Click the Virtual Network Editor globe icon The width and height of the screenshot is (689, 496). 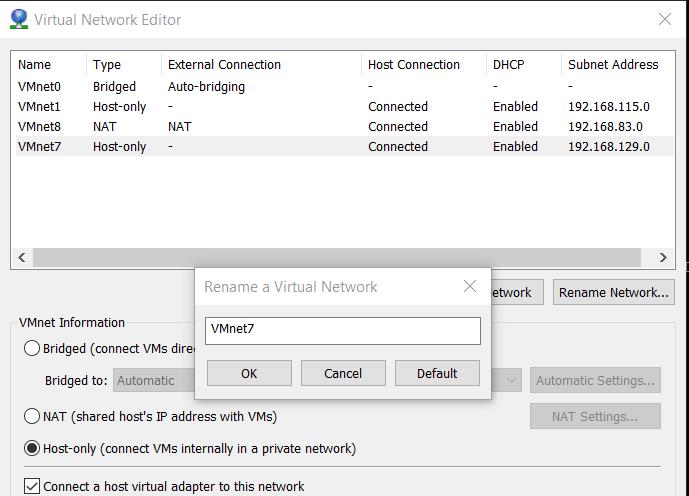[x=18, y=19]
